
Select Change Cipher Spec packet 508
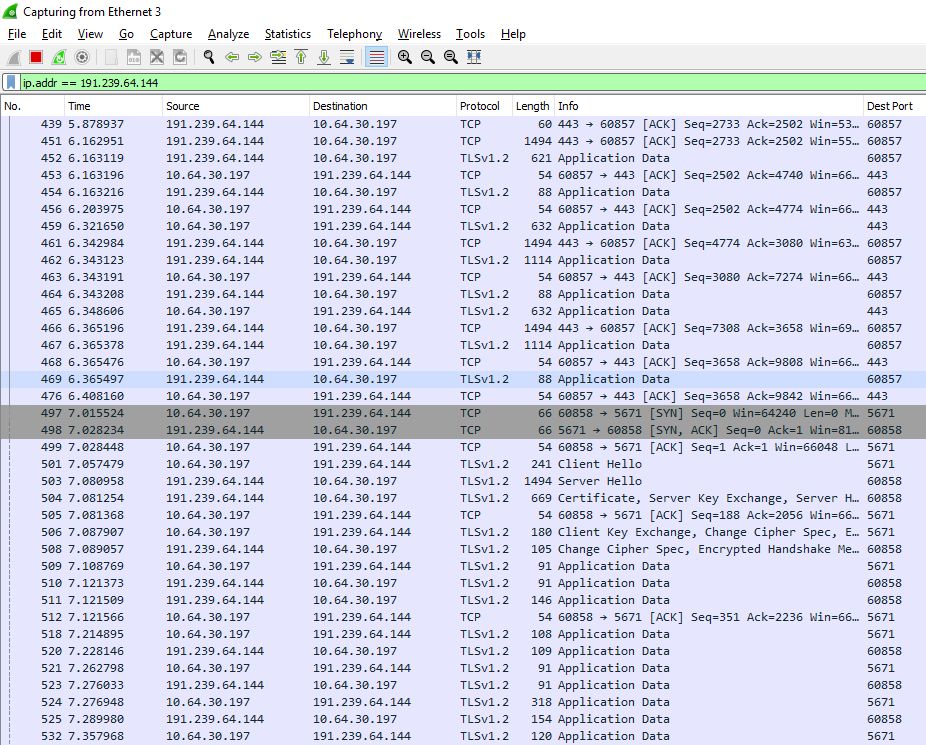[463, 549]
